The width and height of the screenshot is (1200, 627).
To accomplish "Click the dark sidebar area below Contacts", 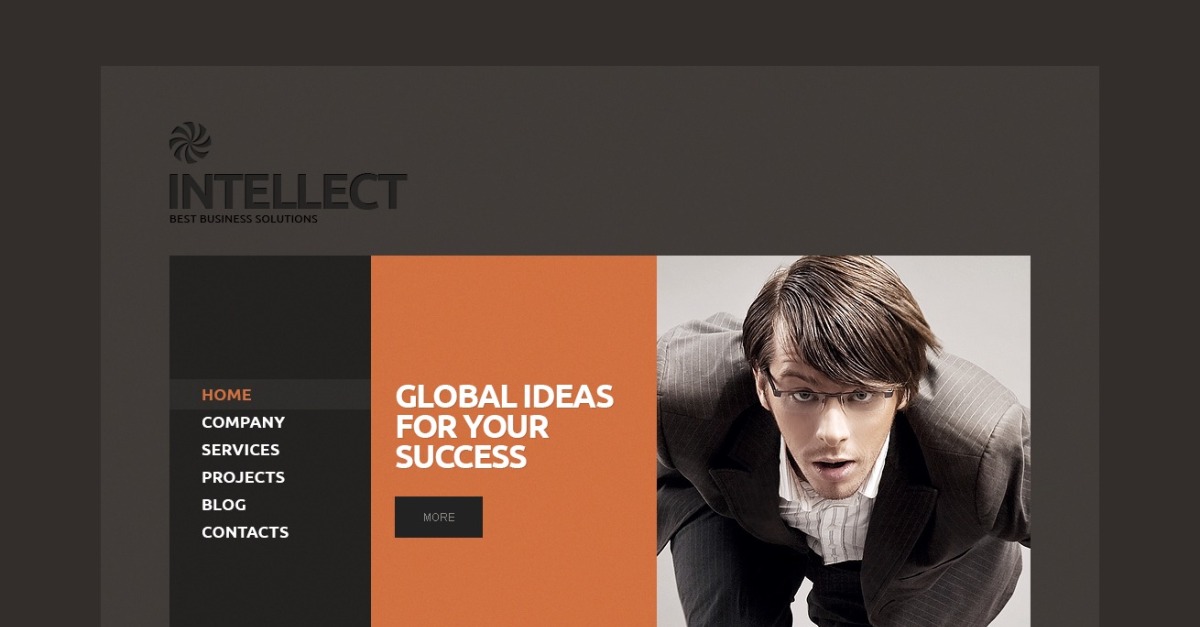I will (x=270, y=587).
